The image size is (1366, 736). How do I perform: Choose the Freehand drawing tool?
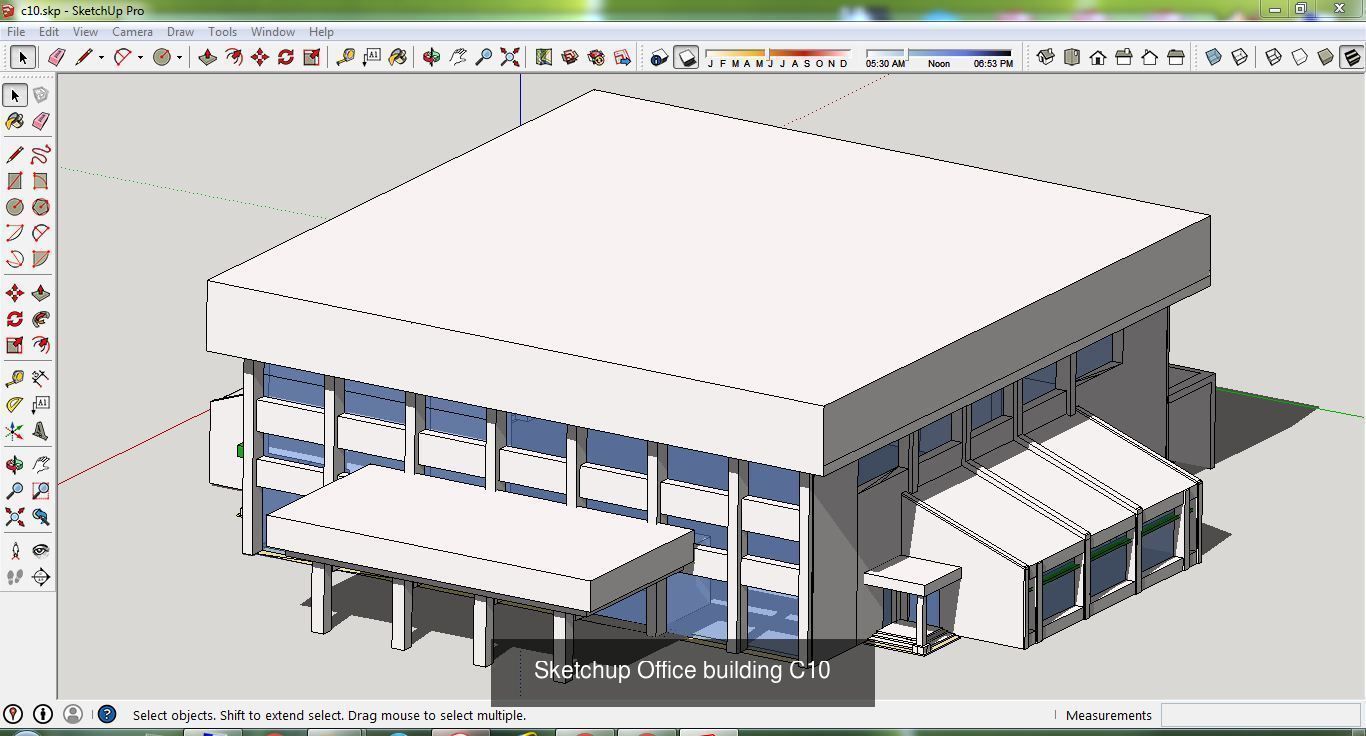click(41, 155)
